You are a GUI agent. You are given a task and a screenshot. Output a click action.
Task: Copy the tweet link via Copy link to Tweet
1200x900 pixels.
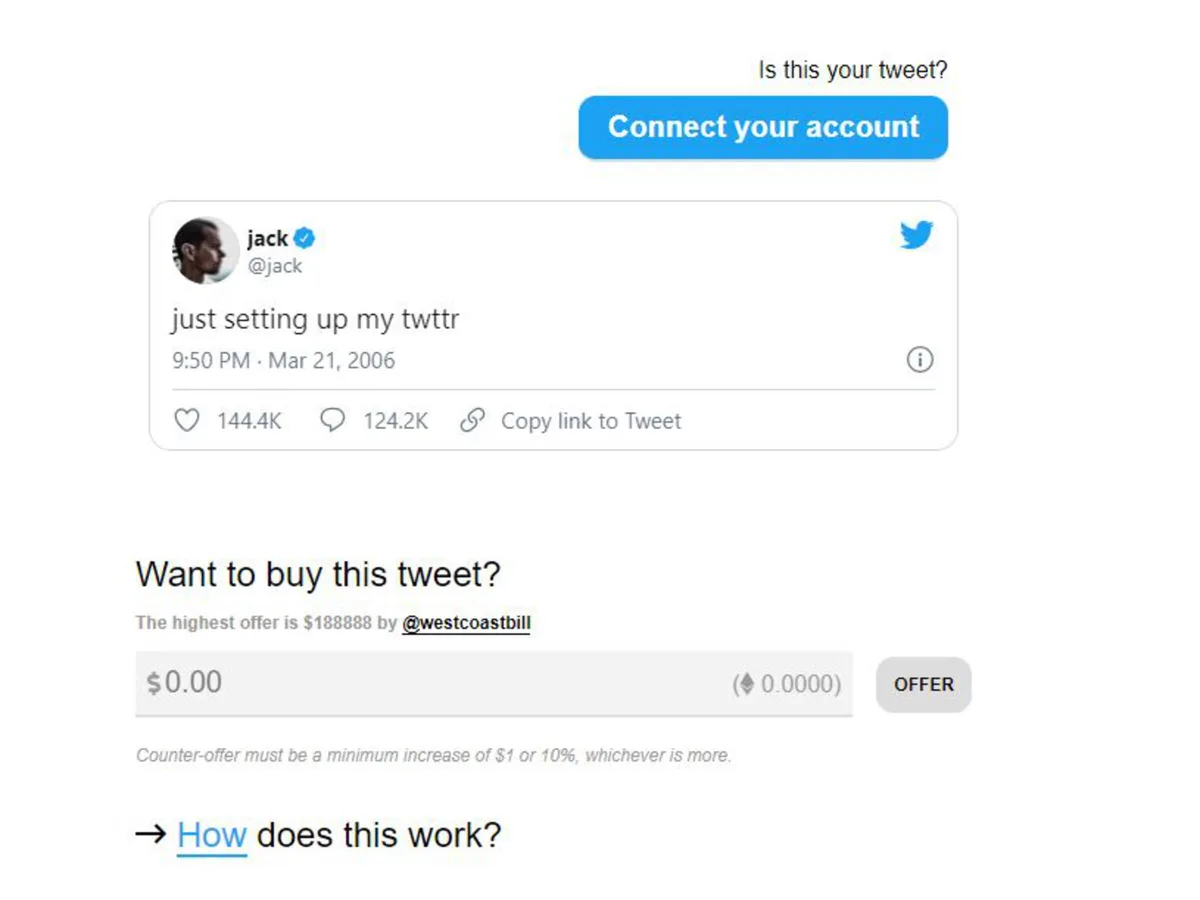[591, 421]
